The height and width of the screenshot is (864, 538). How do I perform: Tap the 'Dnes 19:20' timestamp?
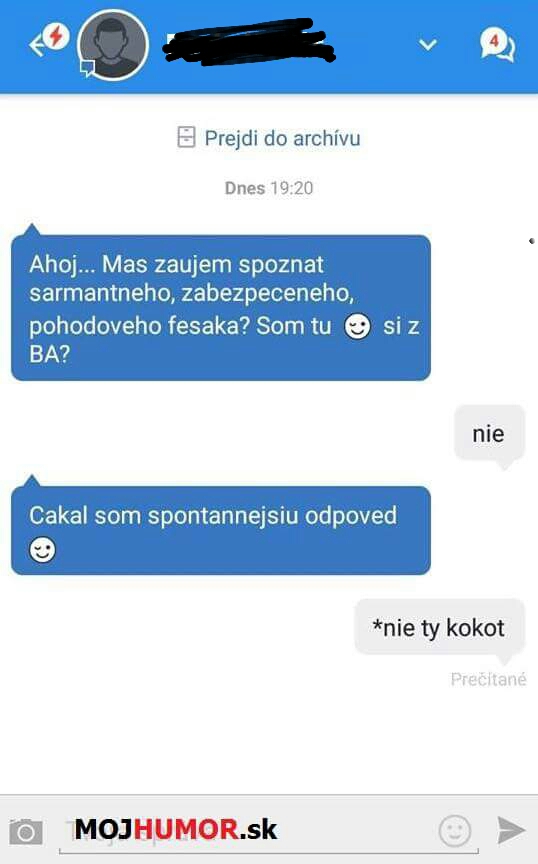click(x=269, y=188)
